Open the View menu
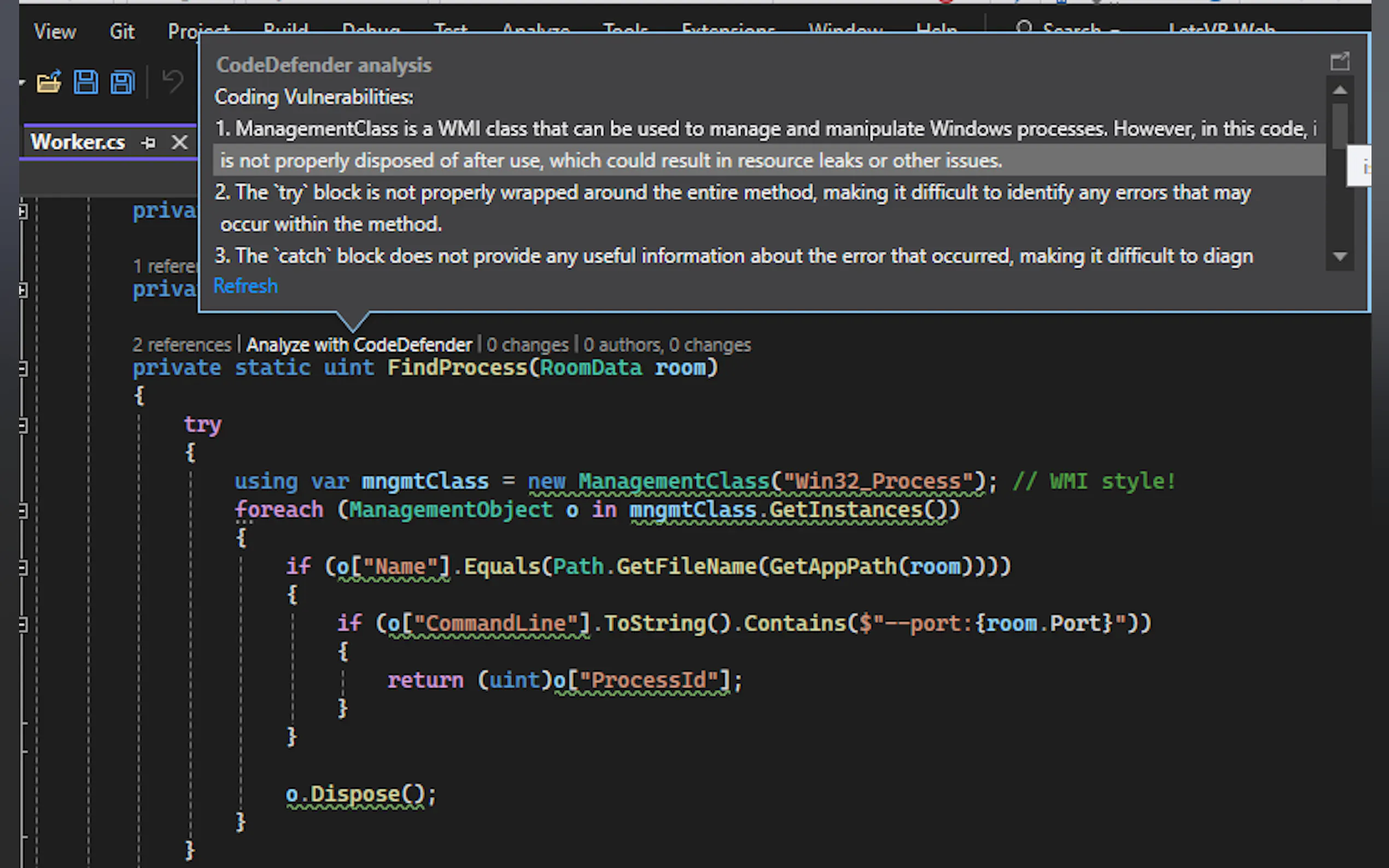Image resolution: width=1389 pixels, height=868 pixels. (x=55, y=32)
